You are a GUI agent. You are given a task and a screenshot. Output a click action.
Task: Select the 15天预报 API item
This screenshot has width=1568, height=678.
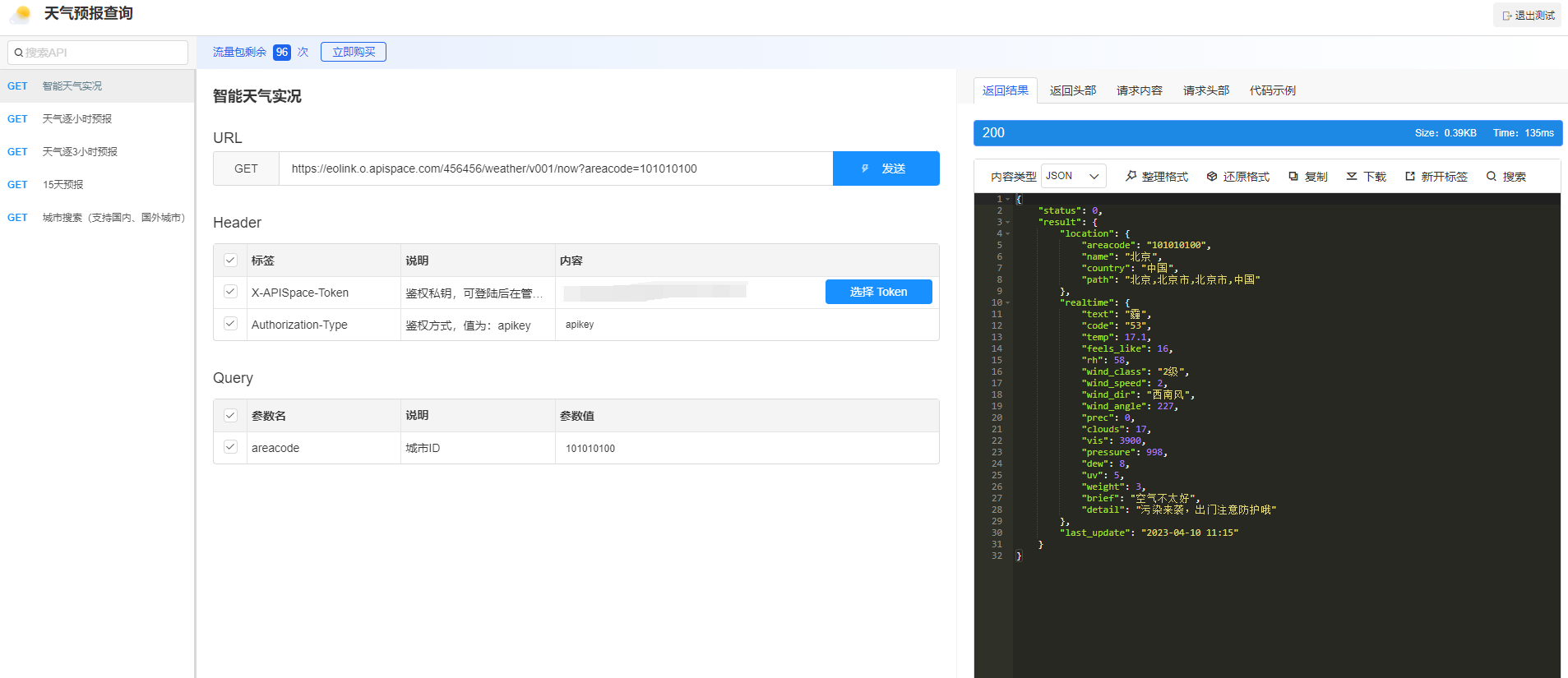coord(97,185)
